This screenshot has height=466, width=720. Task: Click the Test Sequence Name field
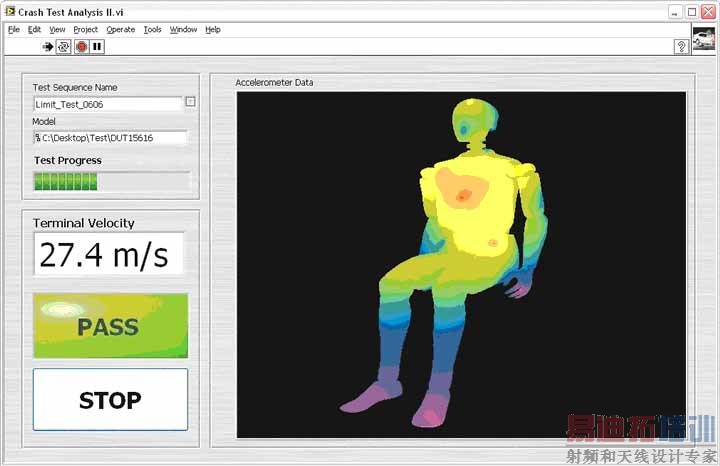[x=108, y=104]
